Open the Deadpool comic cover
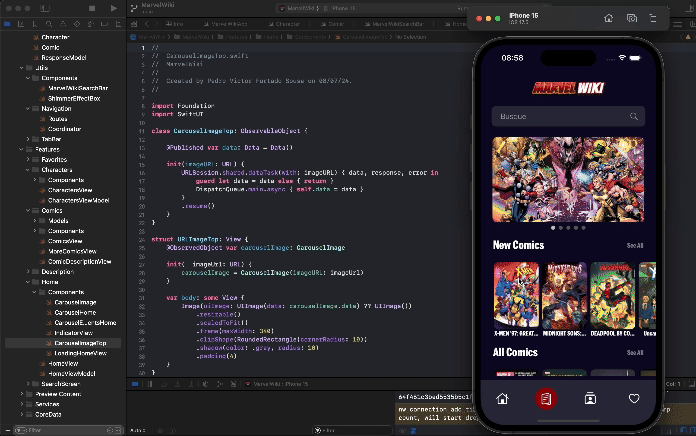This screenshot has width=696, height=436. [x=613, y=295]
